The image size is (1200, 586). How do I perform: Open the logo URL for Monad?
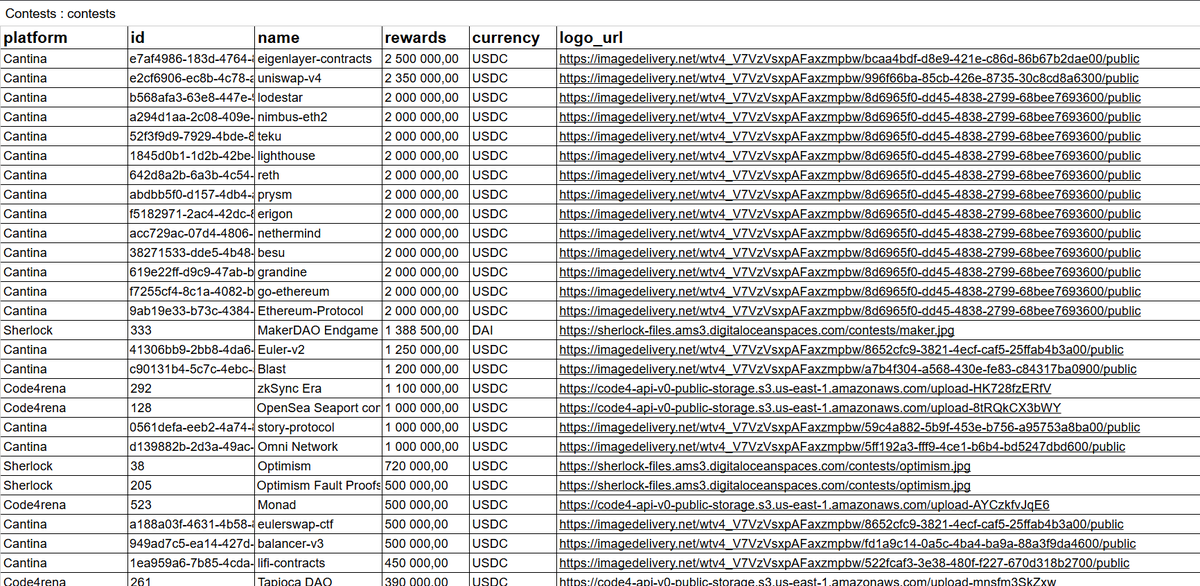coord(803,505)
